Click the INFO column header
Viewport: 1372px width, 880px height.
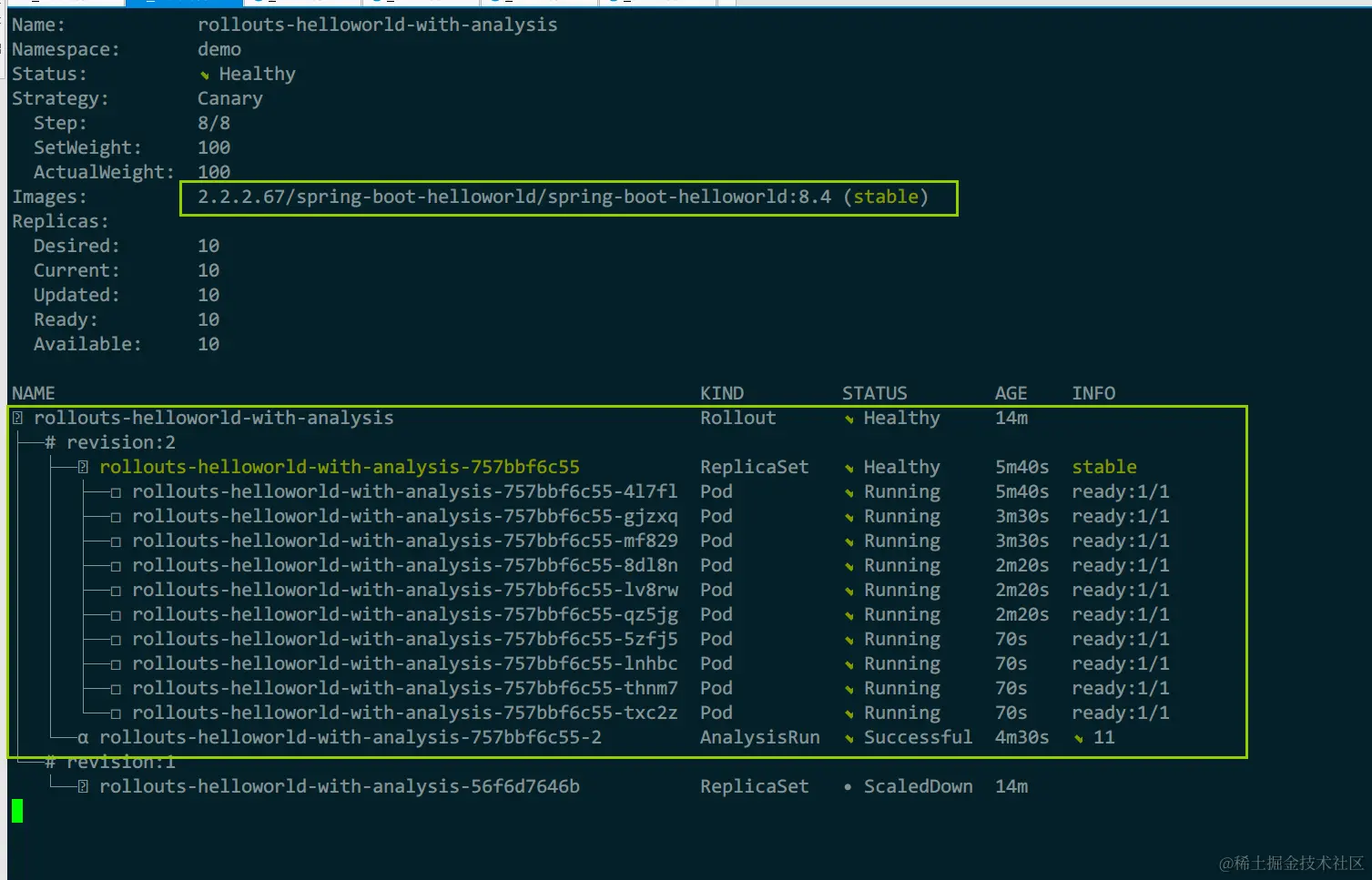[x=1093, y=393]
